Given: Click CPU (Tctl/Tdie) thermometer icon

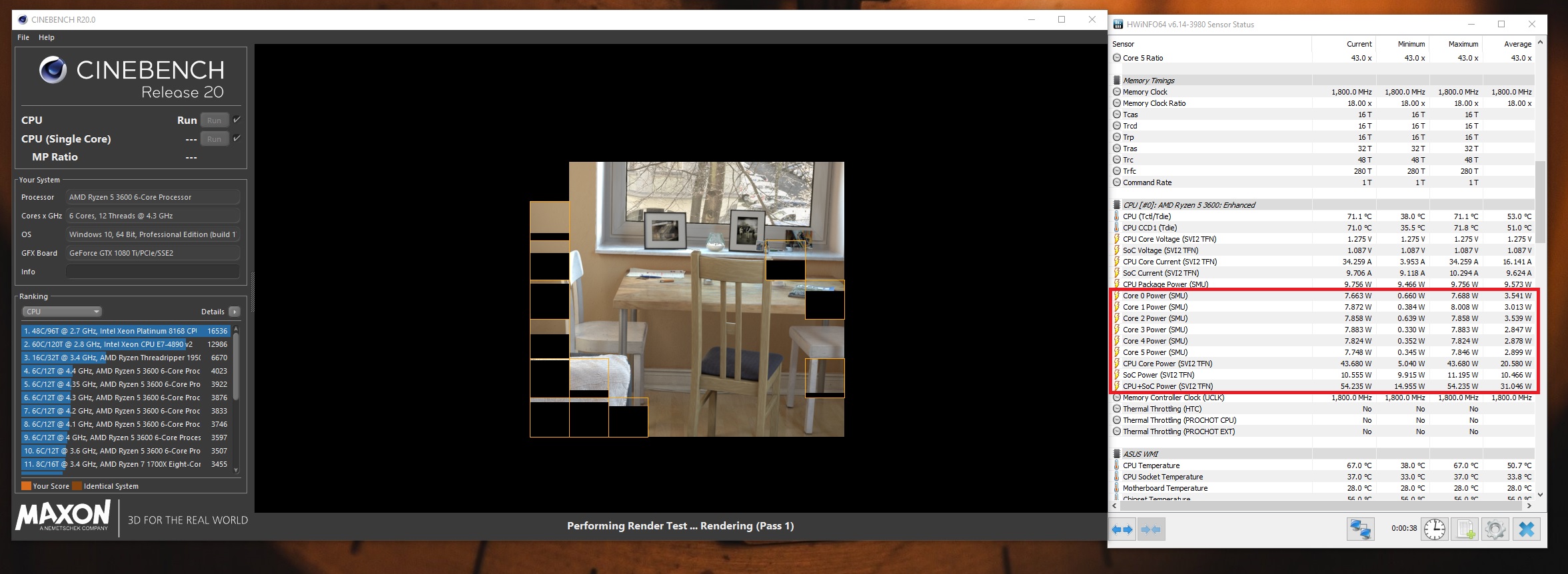Looking at the screenshot, I should tap(1117, 216).
